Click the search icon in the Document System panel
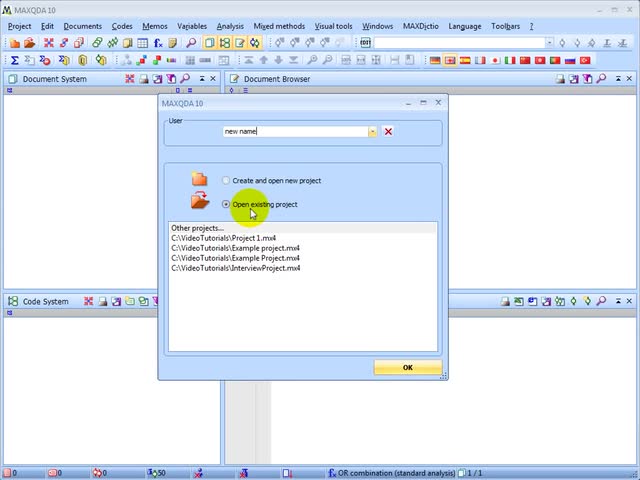This screenshot has height=480, width=640. pyautogui.click(x=185, y=78)
